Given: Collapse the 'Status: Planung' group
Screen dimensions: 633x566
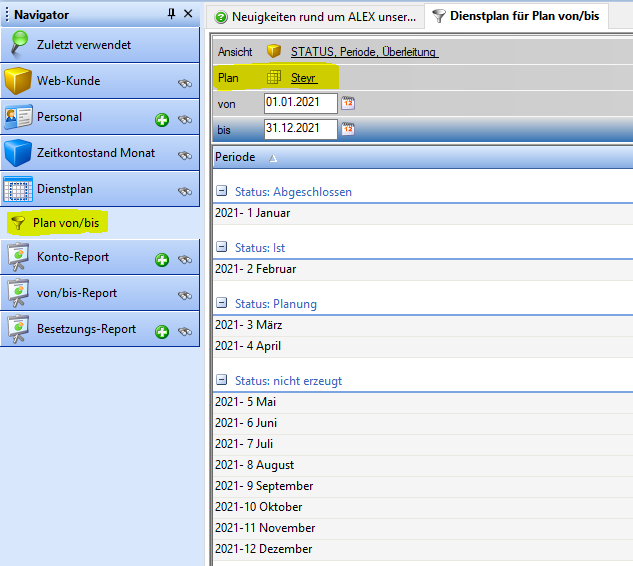Looking at the screenshot, I should pyautogui.click(x=221, y=303).
